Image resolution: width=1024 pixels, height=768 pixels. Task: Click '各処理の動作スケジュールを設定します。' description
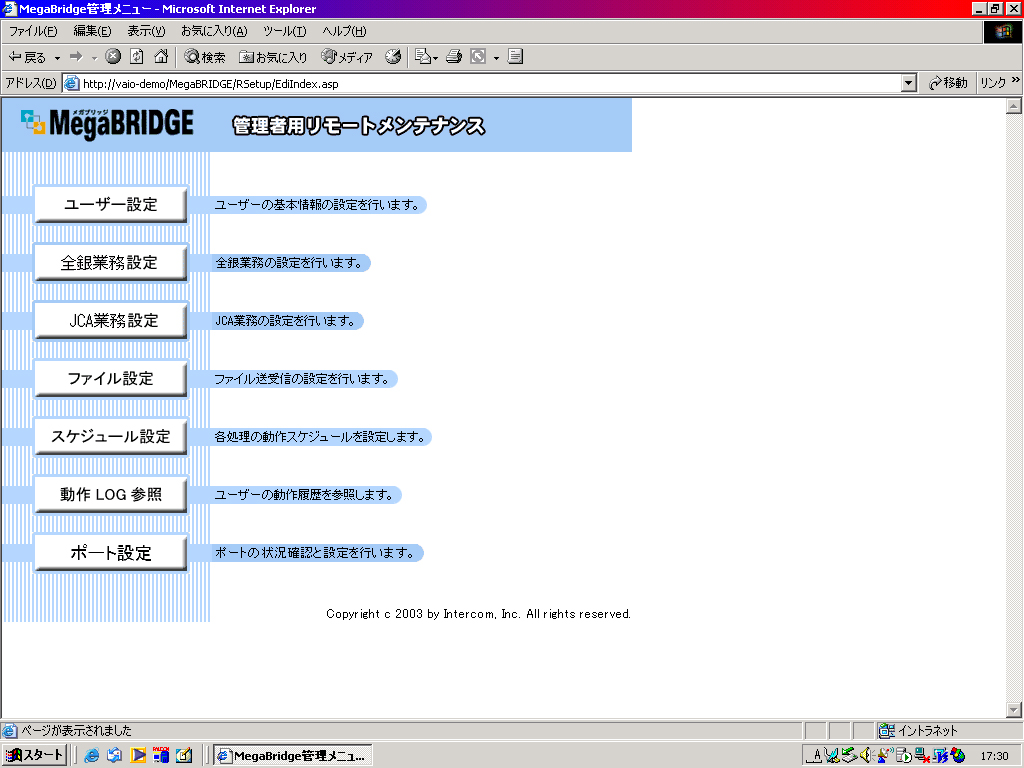320,437
